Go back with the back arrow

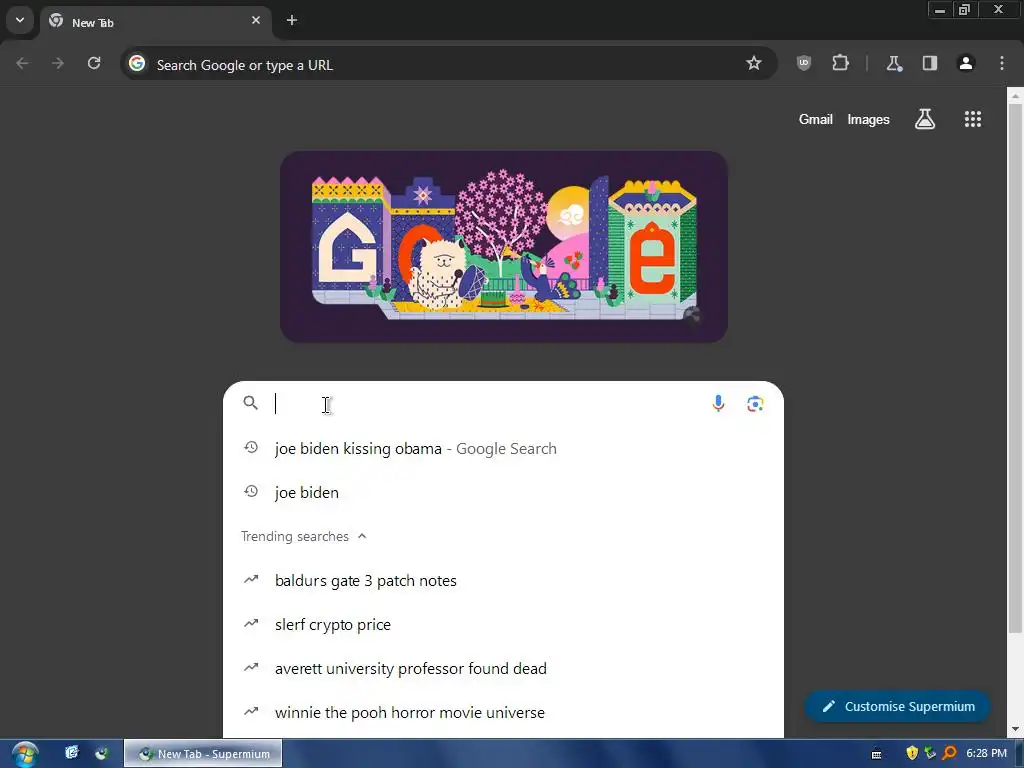coord(22,63)
